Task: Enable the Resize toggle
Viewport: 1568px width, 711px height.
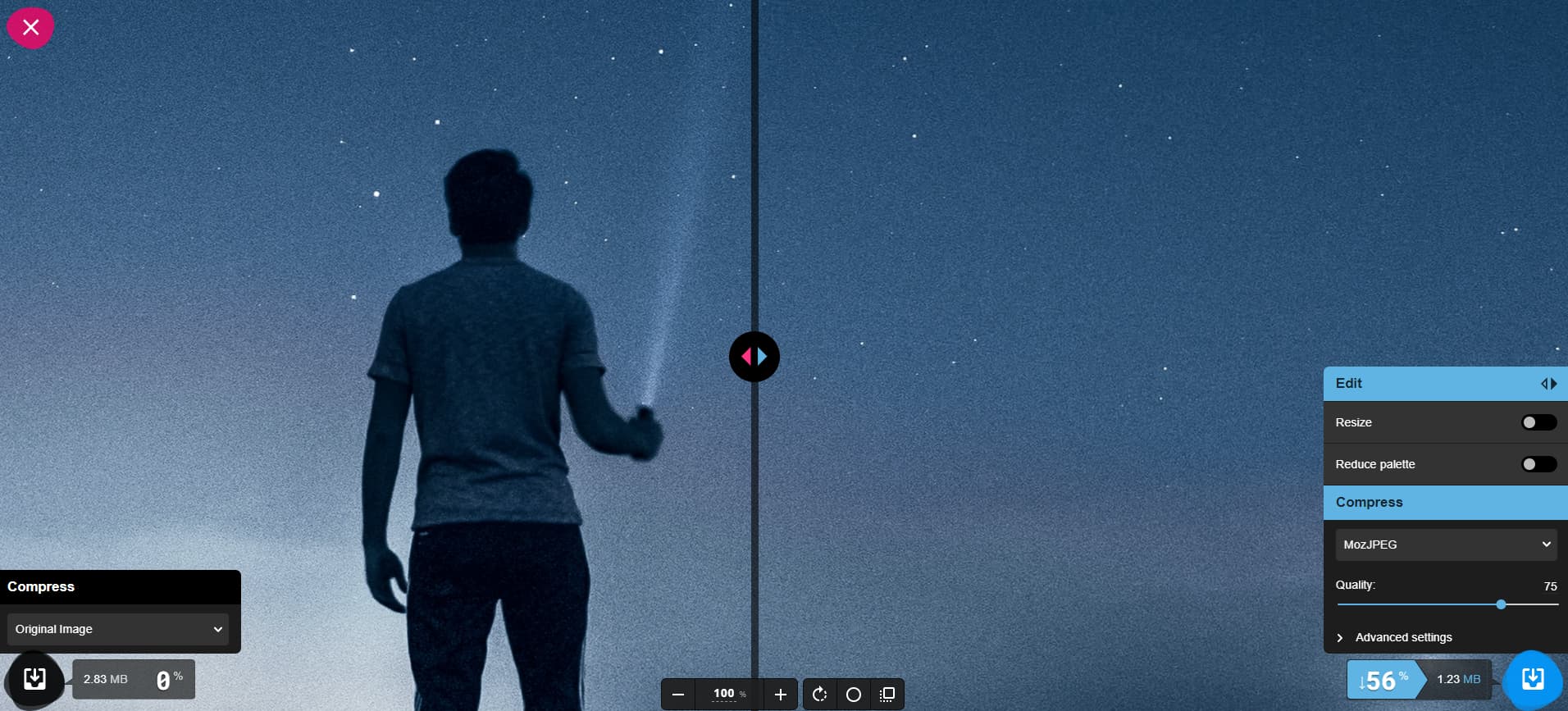Action: click(x=1538, y=422)
